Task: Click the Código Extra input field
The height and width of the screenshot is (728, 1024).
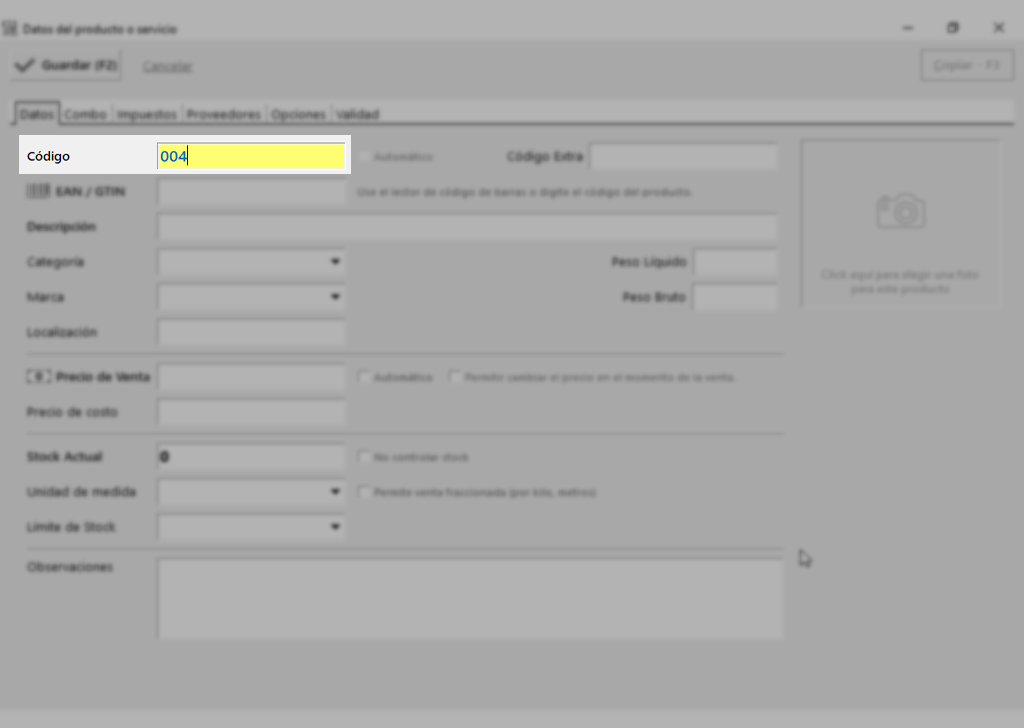Action: (684, 157)
